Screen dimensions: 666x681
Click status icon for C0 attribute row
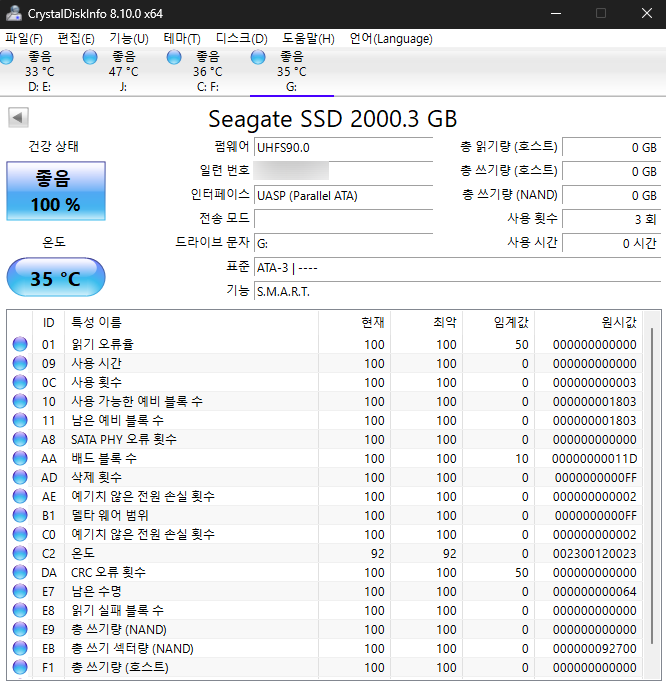coord(20,534)
